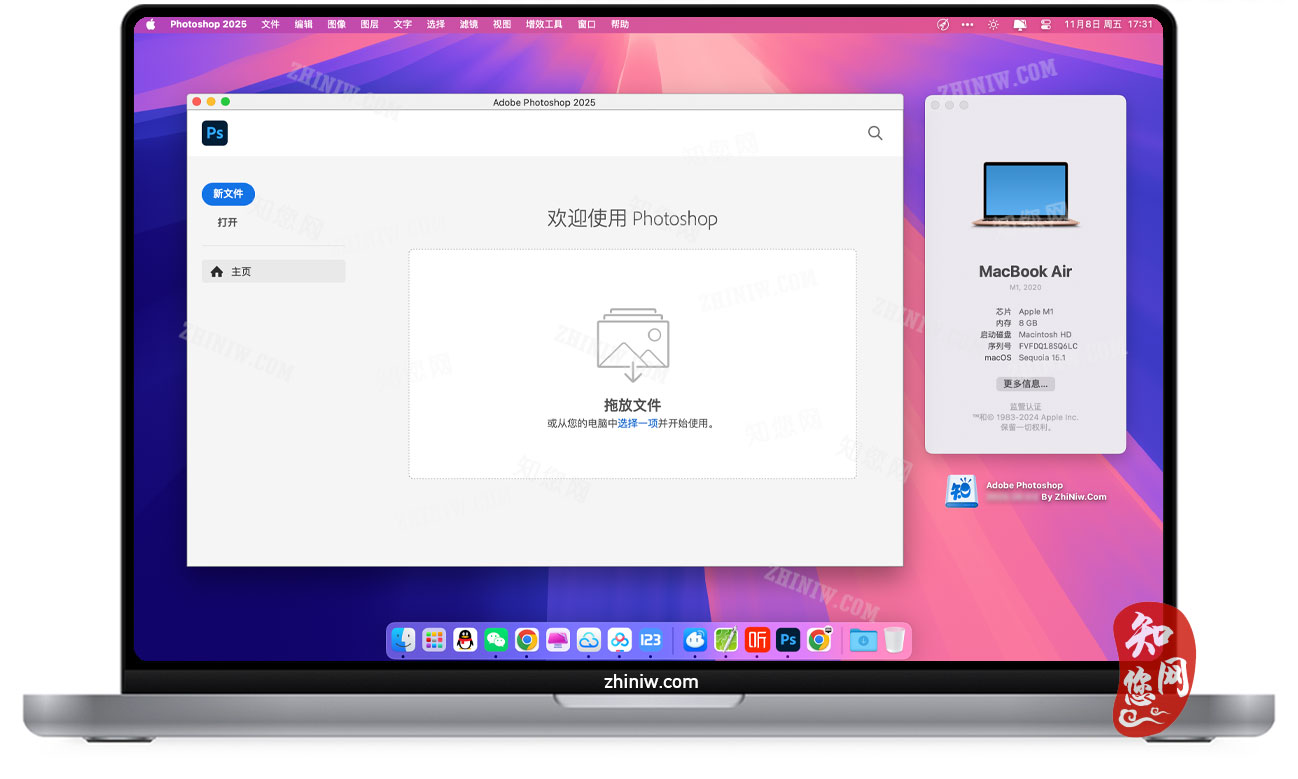Image resolution: width=1298 pixels, height=779 pixels.
Task: Open the second Chrome icon with badge
Action: click(819, 640)
